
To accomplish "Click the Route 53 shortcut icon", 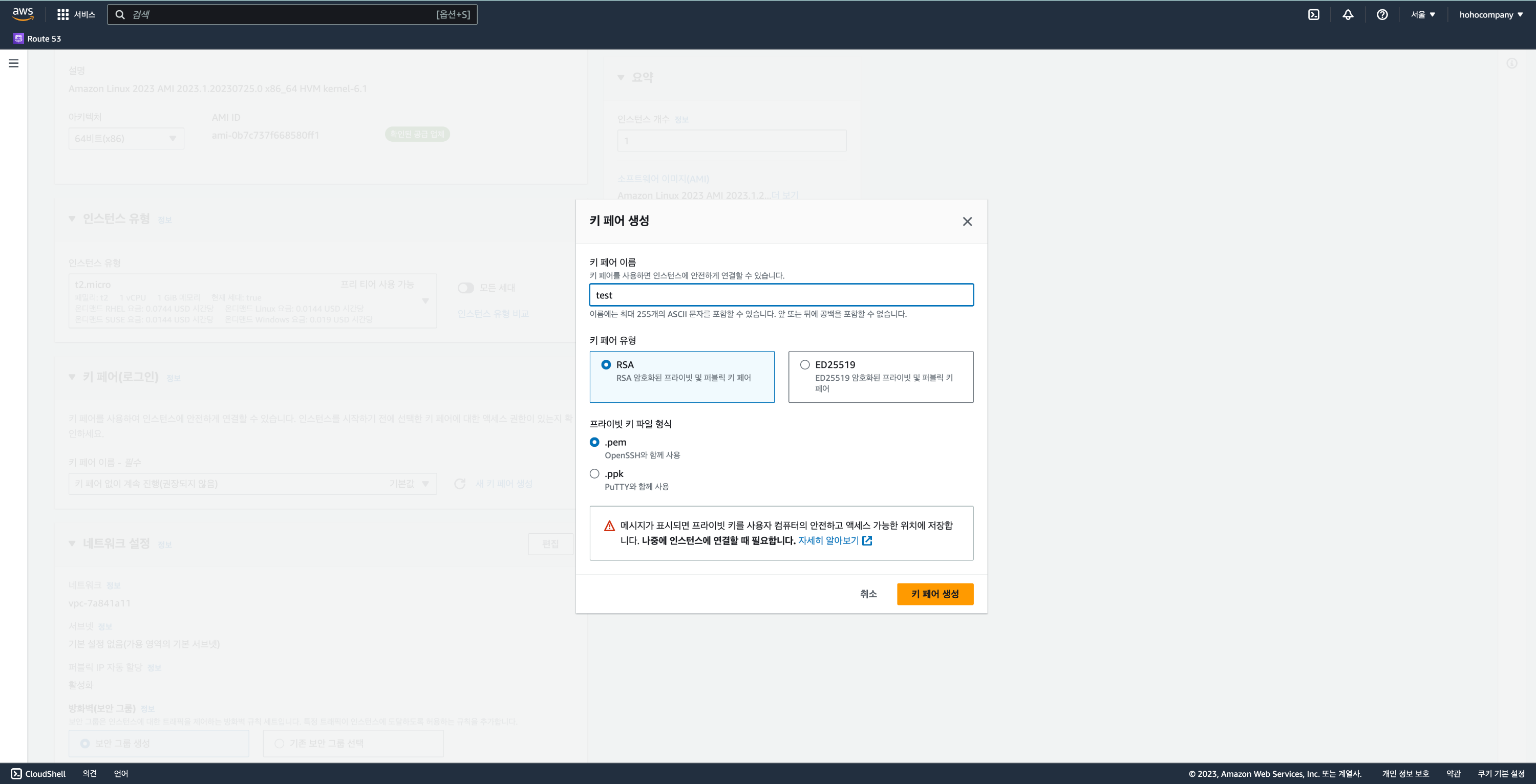I will tap(18, 38).
